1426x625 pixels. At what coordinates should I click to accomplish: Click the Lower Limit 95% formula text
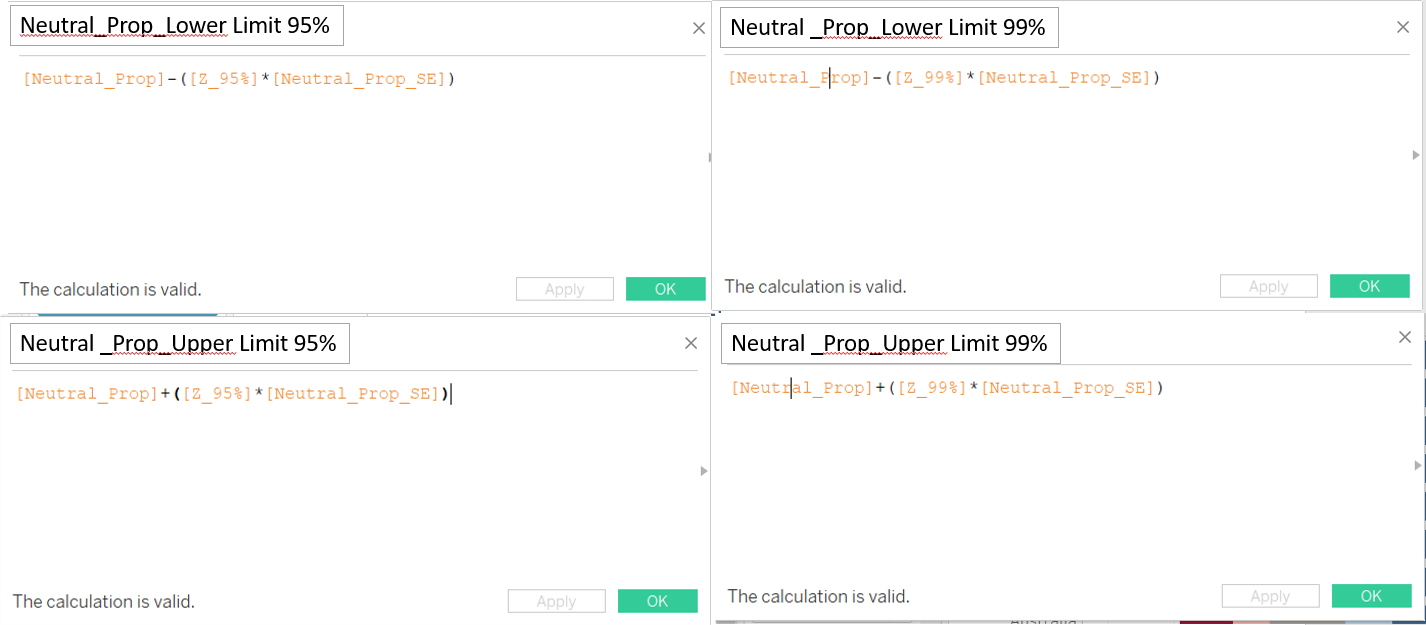pos(238,79)
